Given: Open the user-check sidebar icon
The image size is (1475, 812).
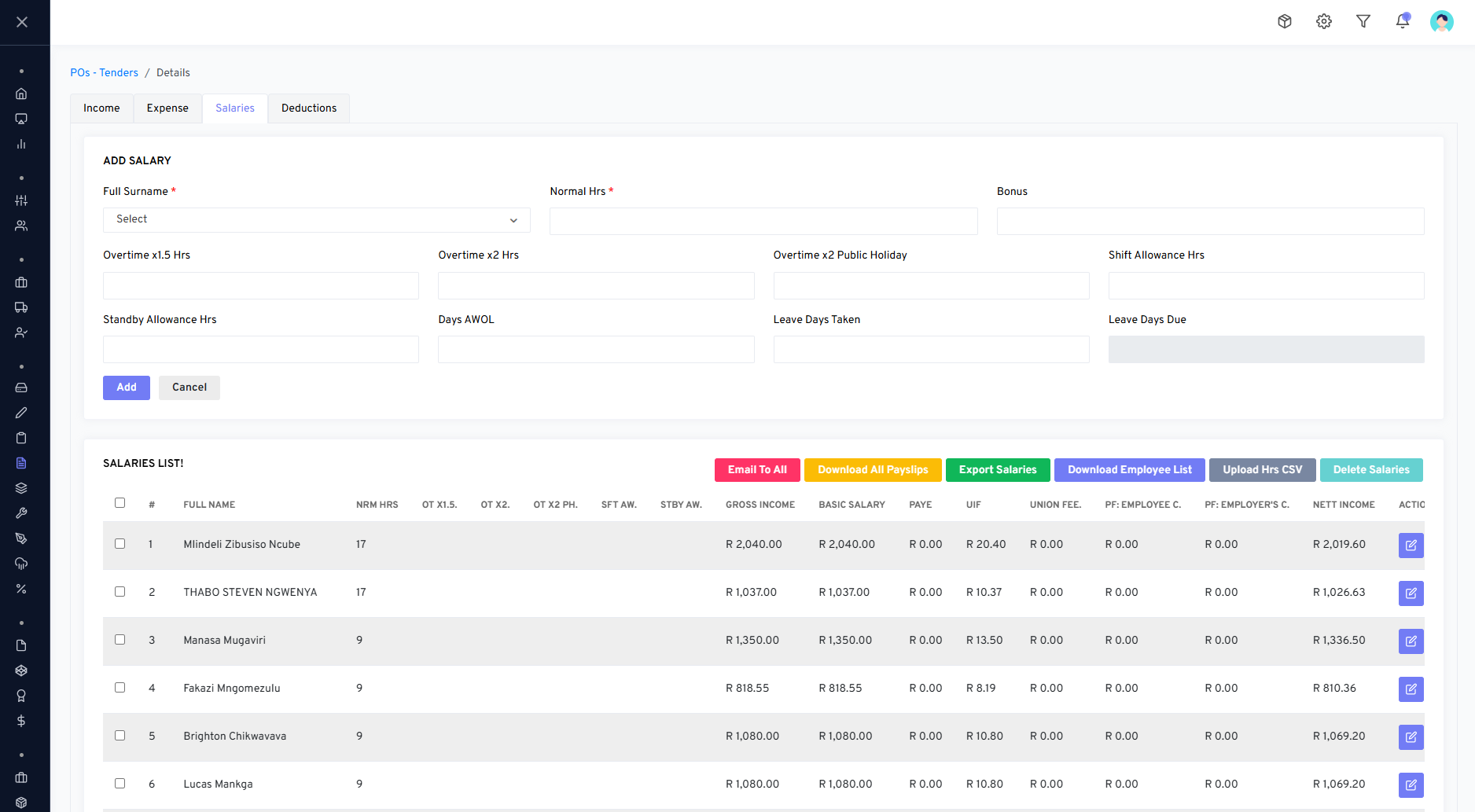Looking at the screenshot, I should pyautogui.click(x=21, y=333).
